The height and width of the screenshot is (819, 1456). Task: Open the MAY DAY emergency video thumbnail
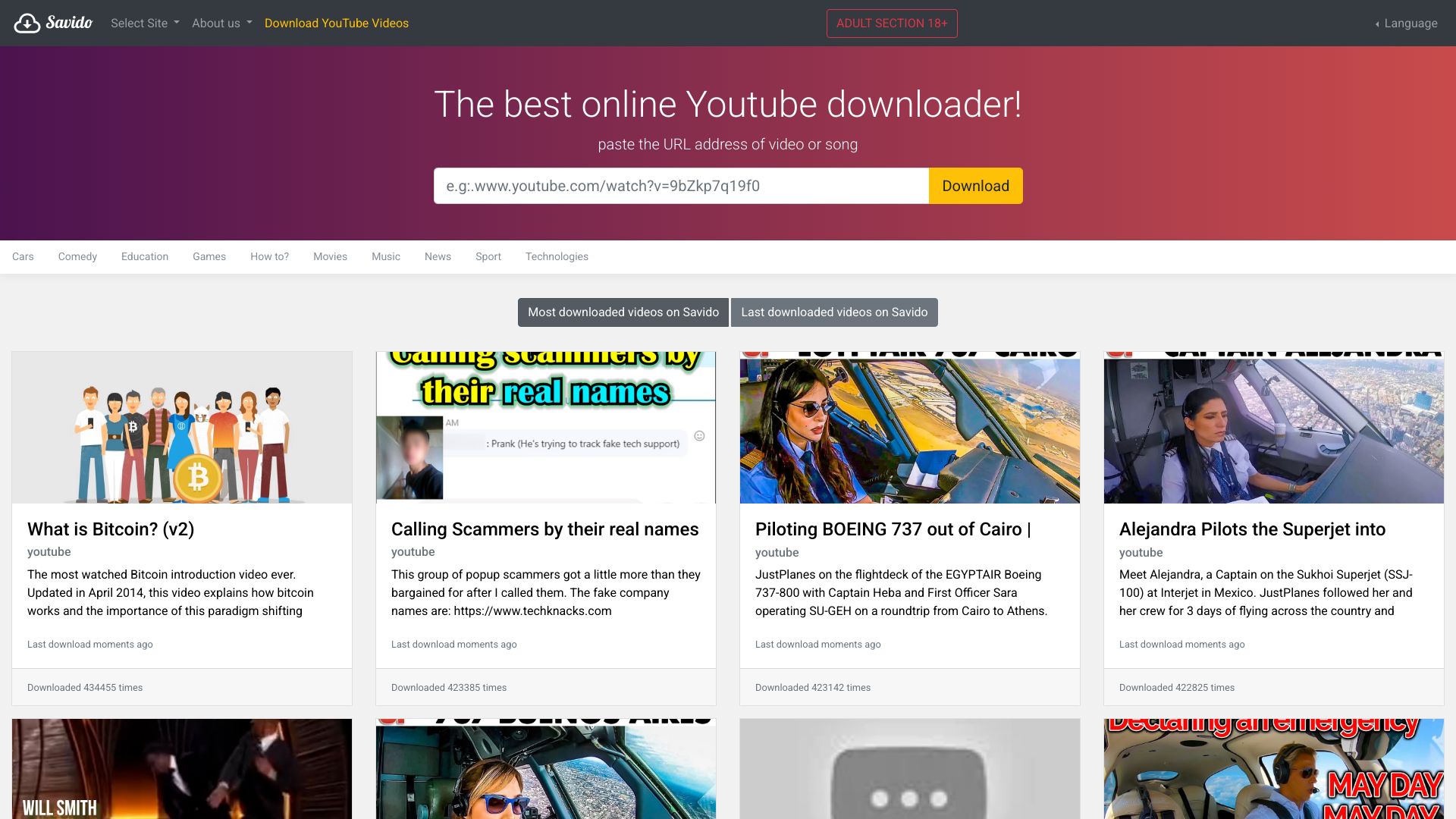tap(1273, 769)
